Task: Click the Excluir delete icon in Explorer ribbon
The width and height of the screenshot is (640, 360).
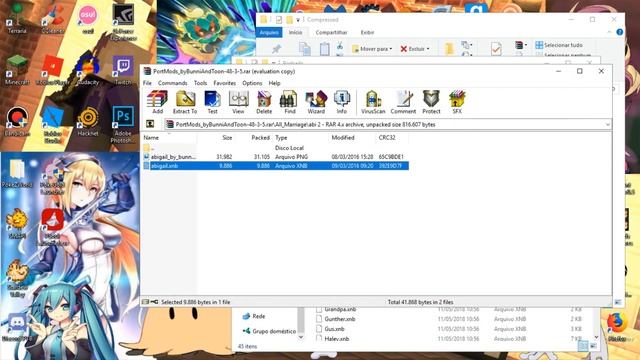Action: click(x=404, y=49)
